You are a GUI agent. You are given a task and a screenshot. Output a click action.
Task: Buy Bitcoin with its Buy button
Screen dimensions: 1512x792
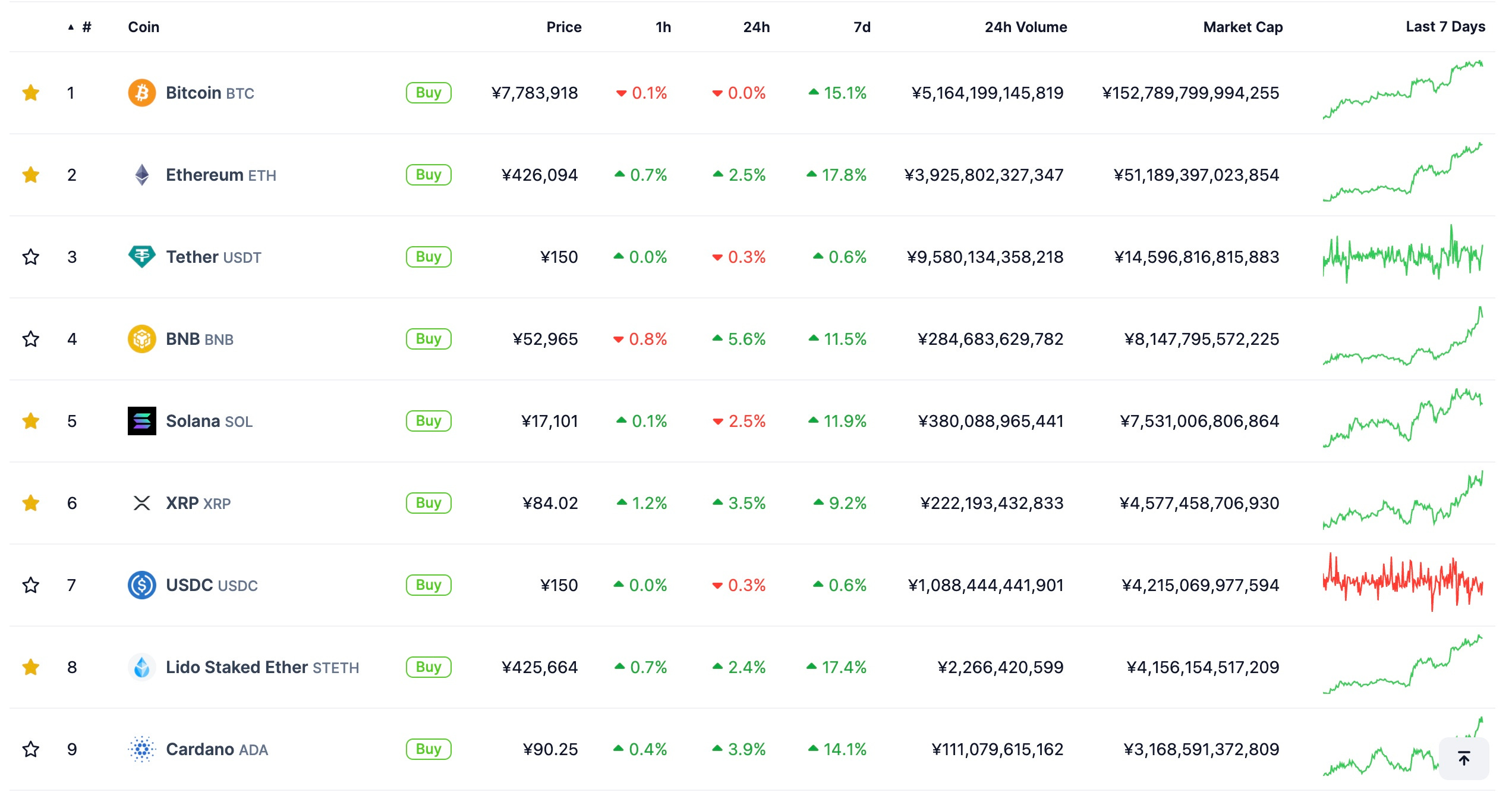click(x=429, y=93)
